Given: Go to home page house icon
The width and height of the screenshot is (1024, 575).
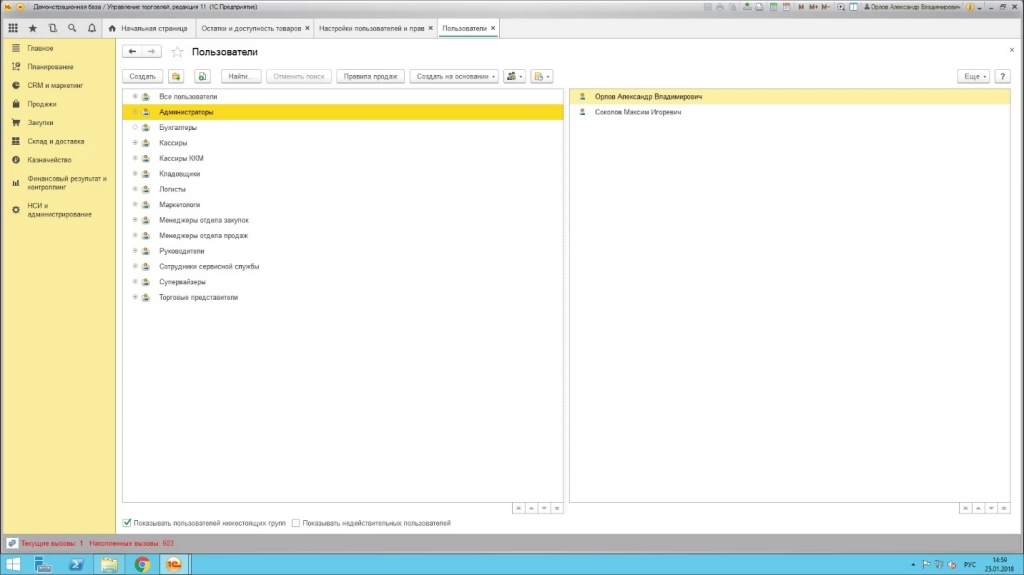Looking at the screenshot, I should coord(112,28).
